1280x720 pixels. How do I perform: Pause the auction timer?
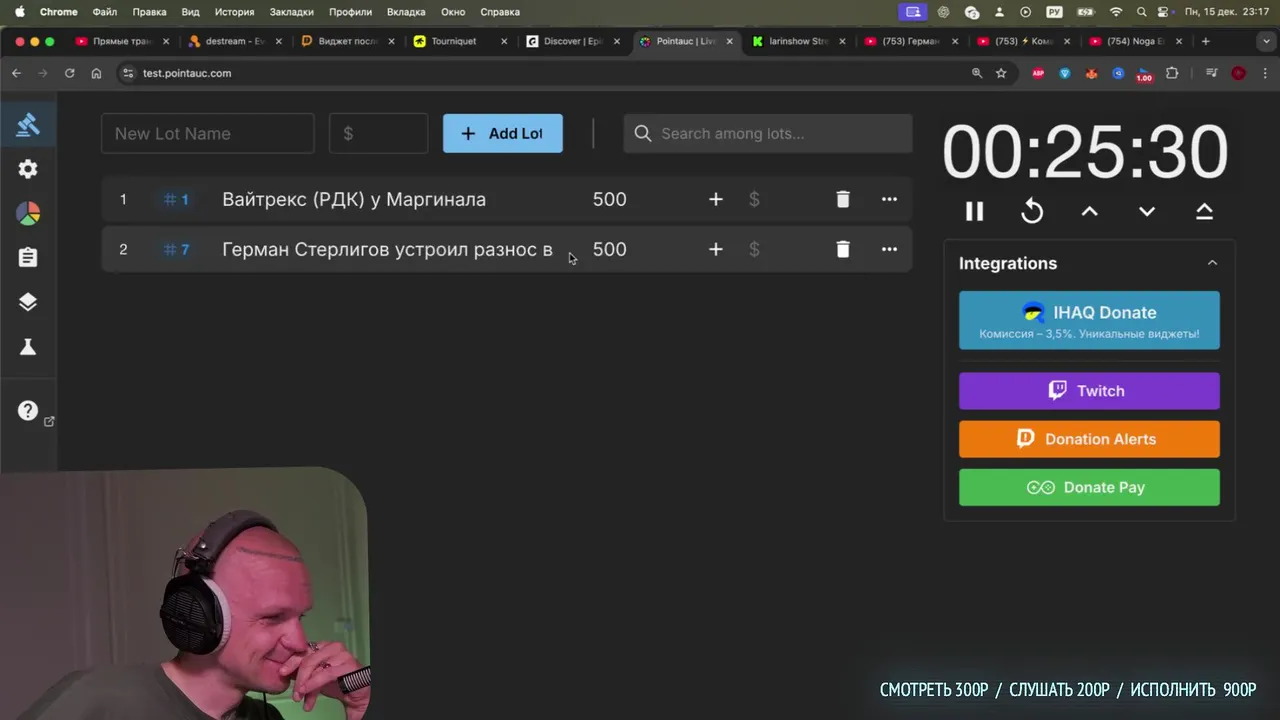(974, 211)
